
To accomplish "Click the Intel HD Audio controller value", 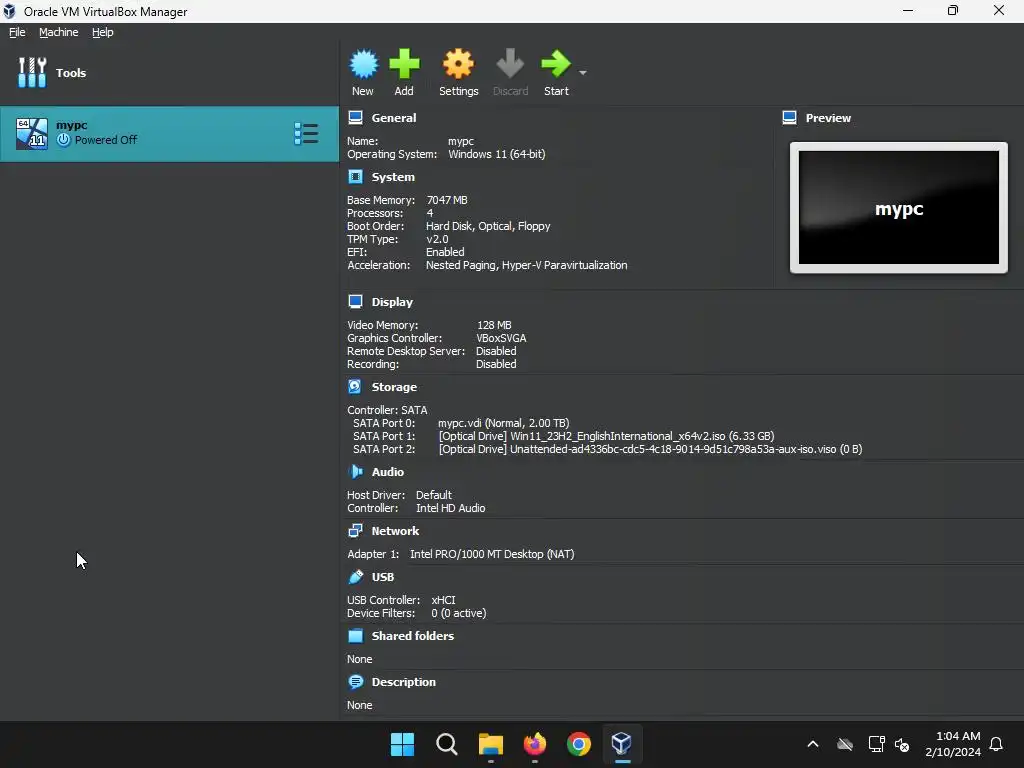I will [451, 508].
